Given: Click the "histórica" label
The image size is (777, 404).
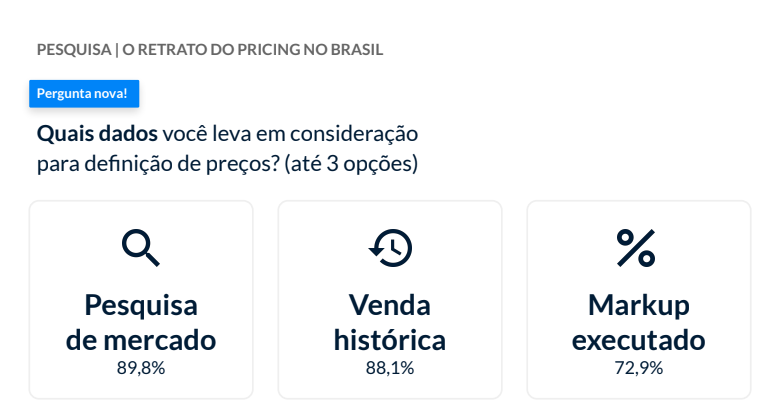Looking at the screenshot, I should (x=390, y=339).
